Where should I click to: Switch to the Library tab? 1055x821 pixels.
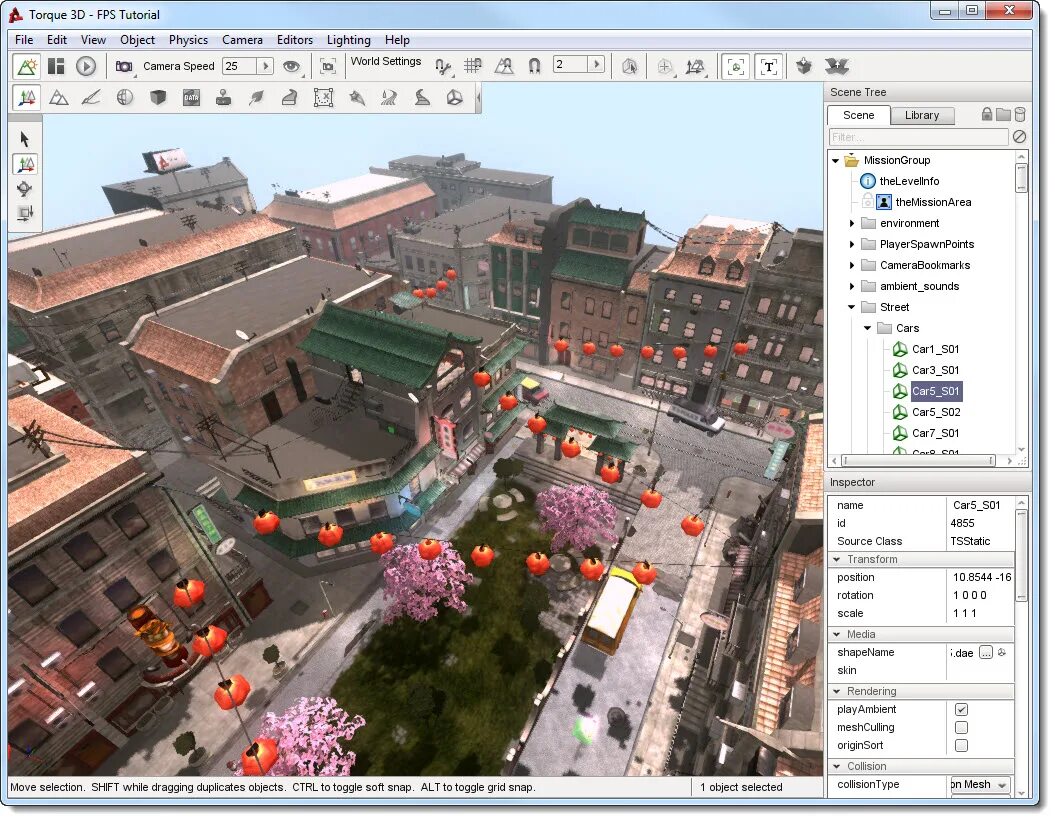coord(922,115)
